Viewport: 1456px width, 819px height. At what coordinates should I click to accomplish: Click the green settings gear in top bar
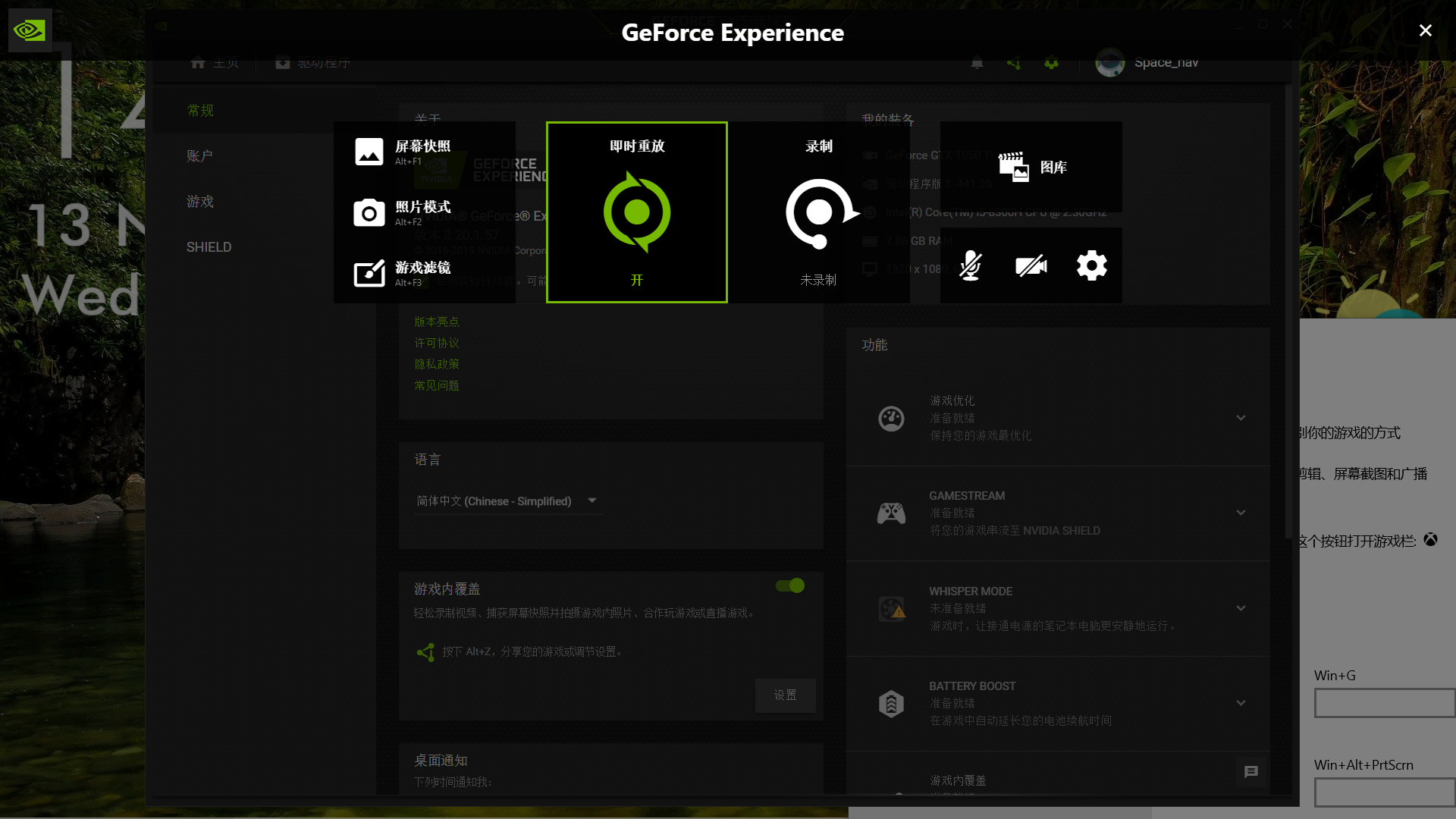pyautogui.click(x=1051, y=63)
